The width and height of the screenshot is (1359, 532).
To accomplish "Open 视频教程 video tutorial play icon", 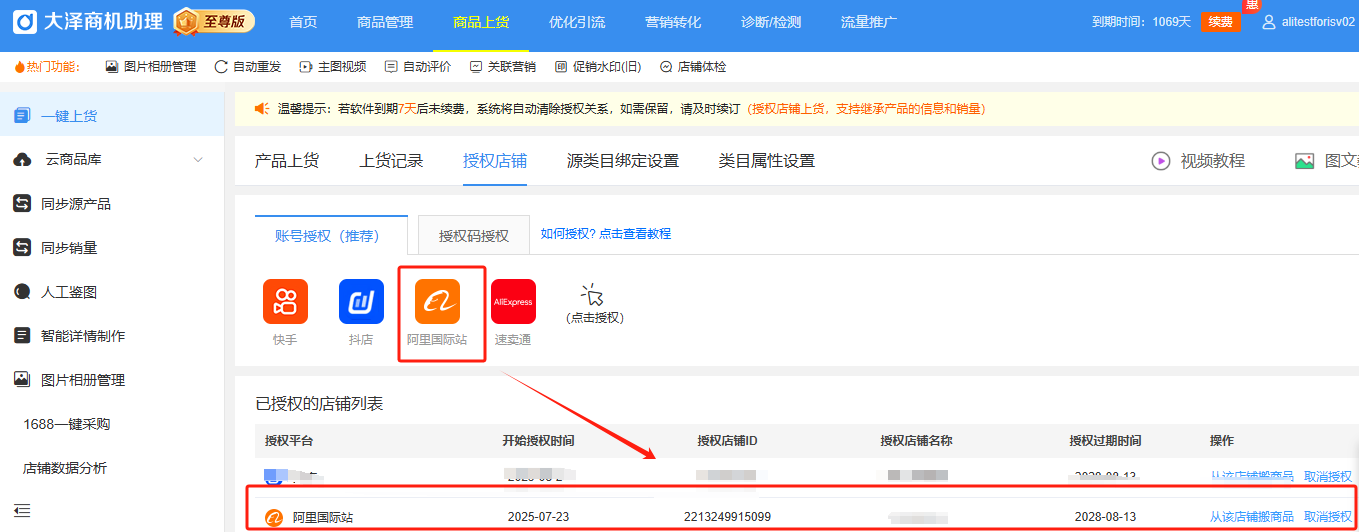I will click(1160, 161).
